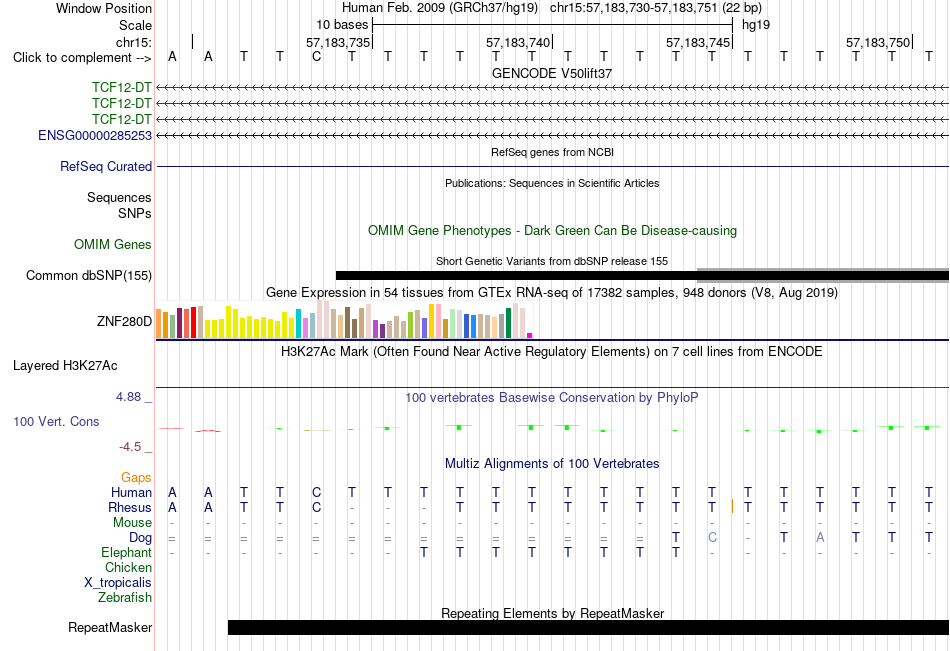950x651 pixels.
Task: Click the Mouse alignment row label
Action: pos(132,522)
